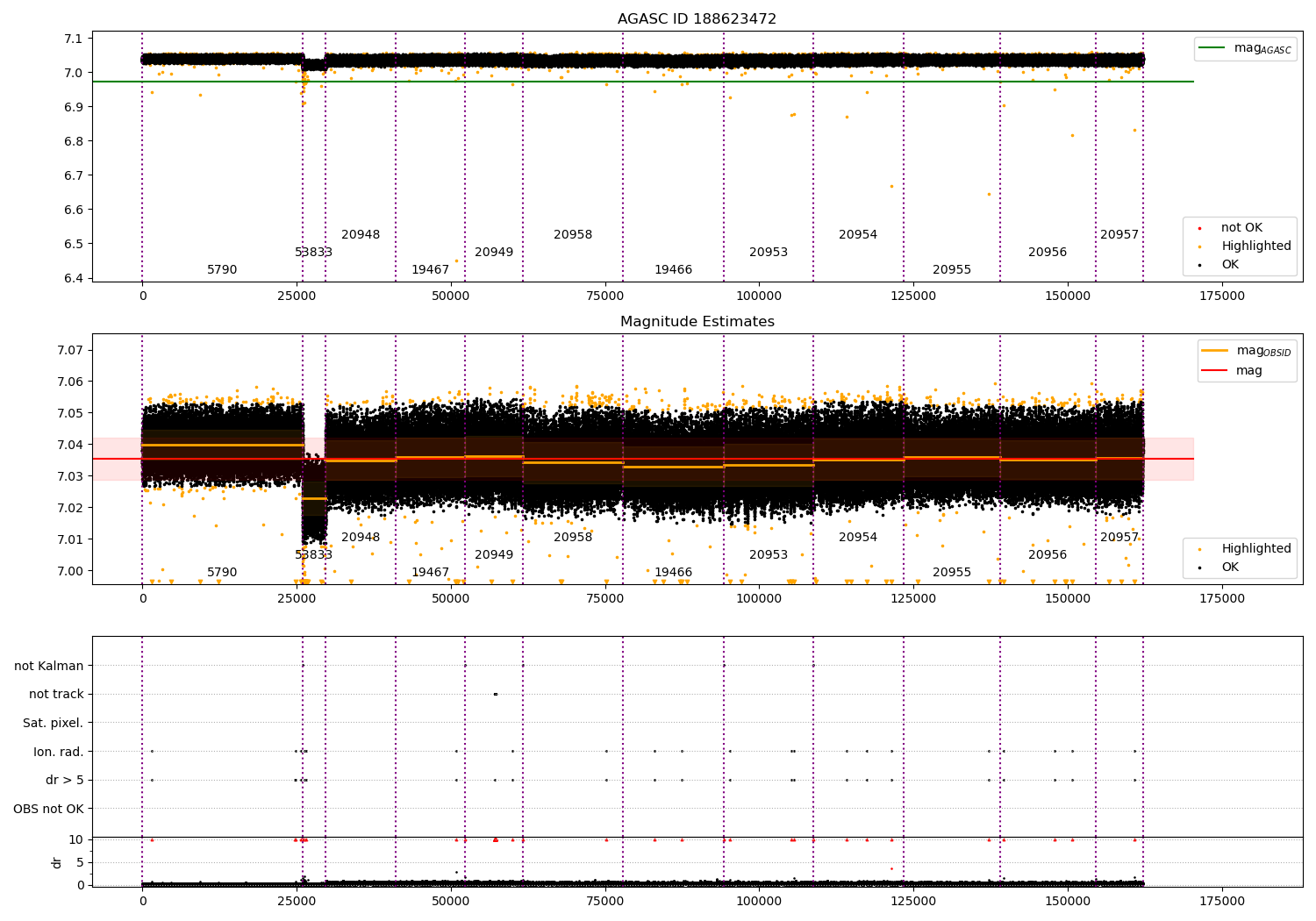Click obsid label 19466 in Magnitude Estimates plot
1316x921 pixels.
coord(673,573)
